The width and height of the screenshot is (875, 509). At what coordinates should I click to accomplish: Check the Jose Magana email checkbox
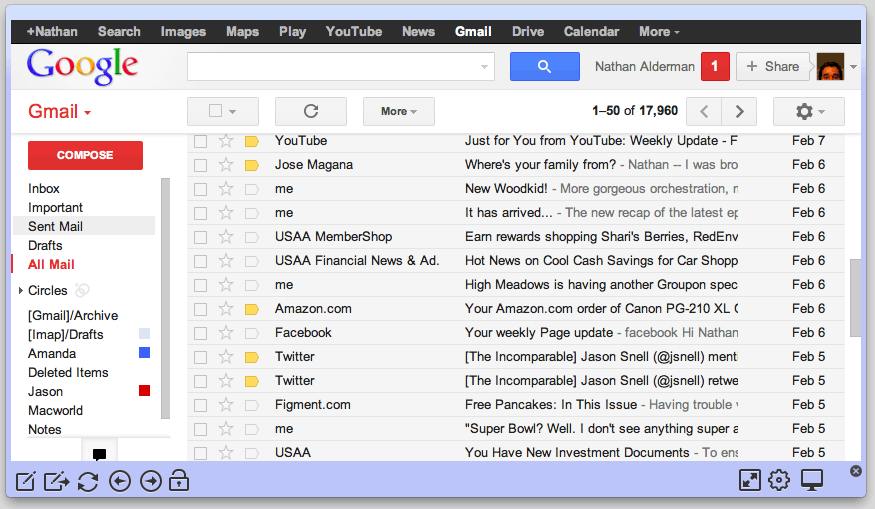click(x=200, y=165)
